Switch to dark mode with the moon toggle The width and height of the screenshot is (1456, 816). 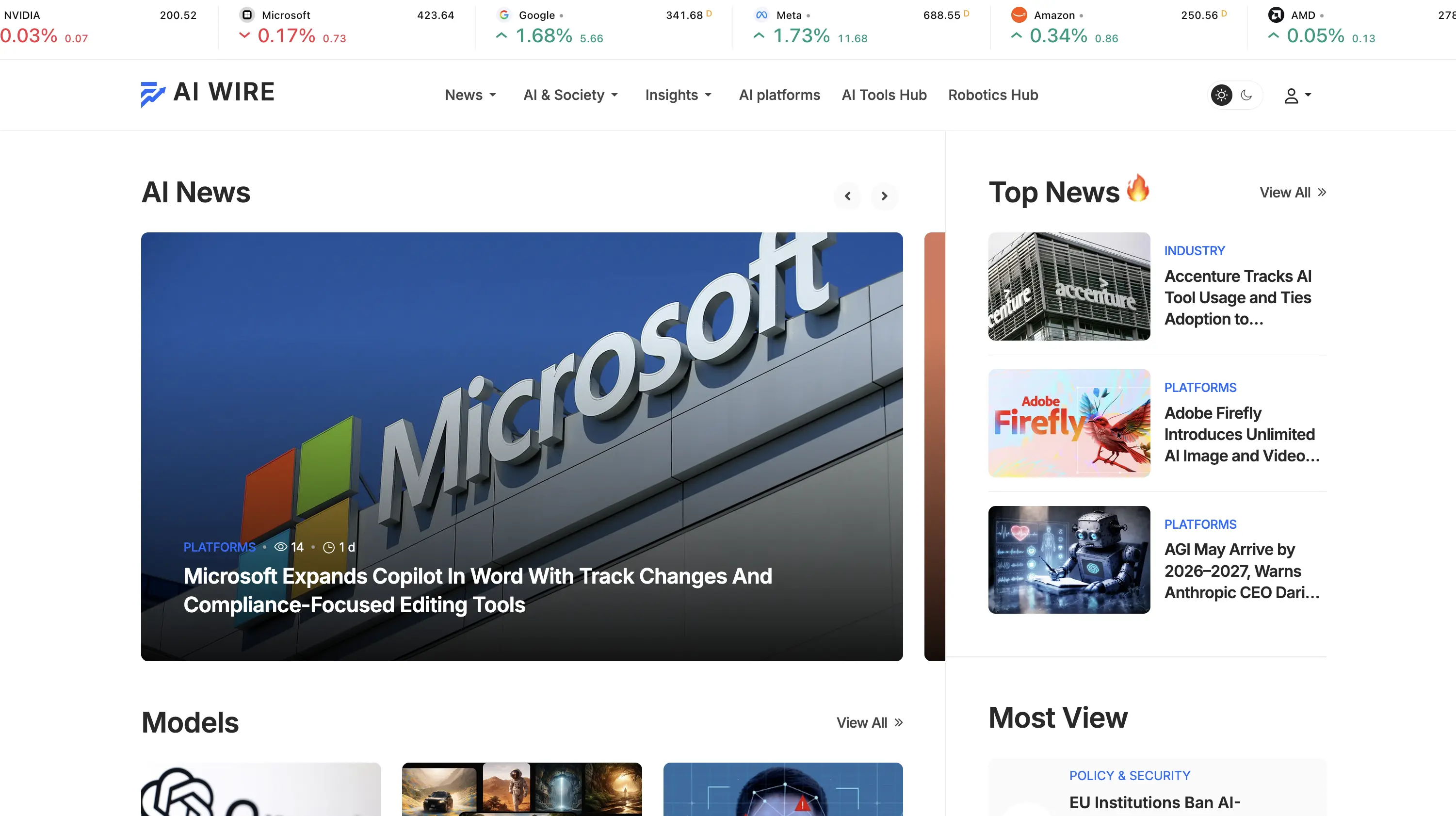[1246, 95]
